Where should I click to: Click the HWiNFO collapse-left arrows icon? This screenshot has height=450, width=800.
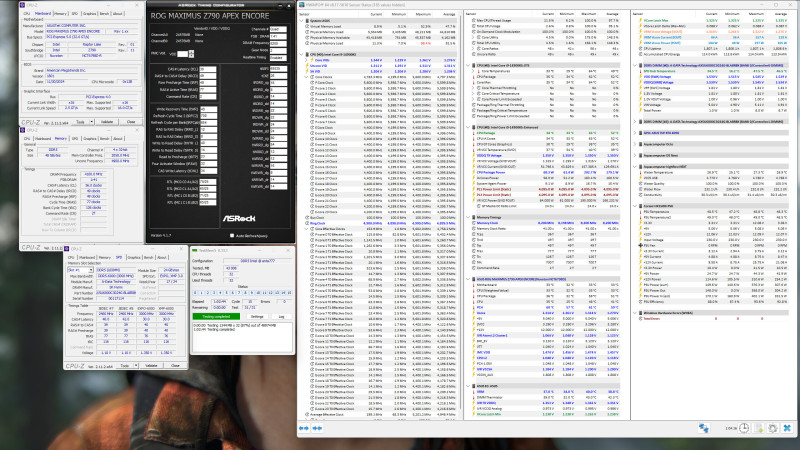tap(304, 428)
